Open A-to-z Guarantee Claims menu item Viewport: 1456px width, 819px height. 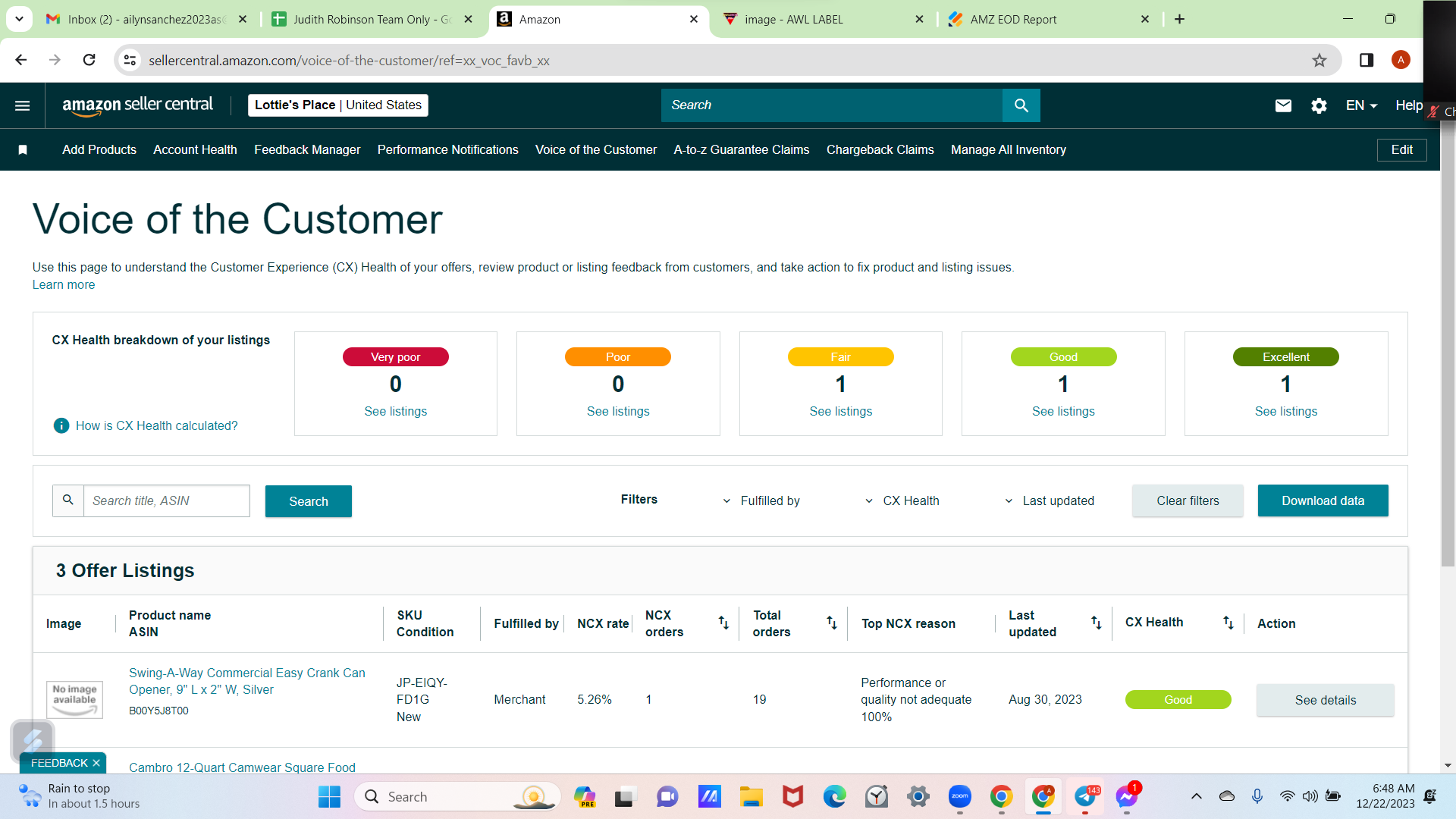[x=742, y=150]
